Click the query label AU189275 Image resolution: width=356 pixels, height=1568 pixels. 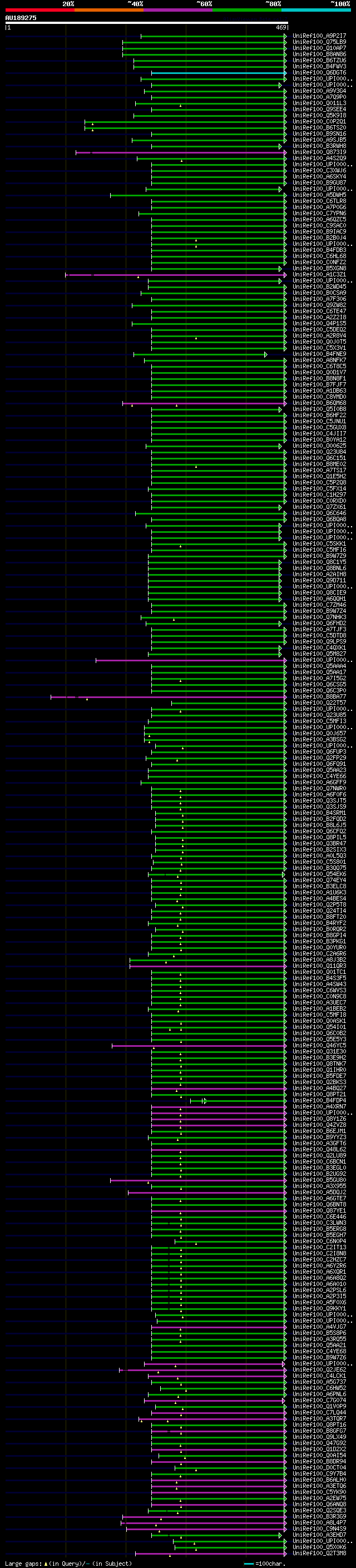pos(21,18)
